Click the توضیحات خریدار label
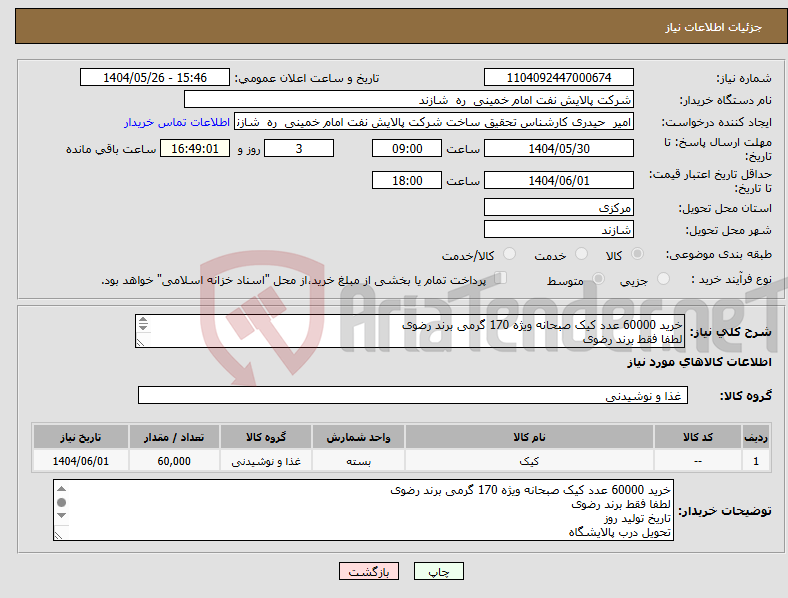 pos(725,511)
